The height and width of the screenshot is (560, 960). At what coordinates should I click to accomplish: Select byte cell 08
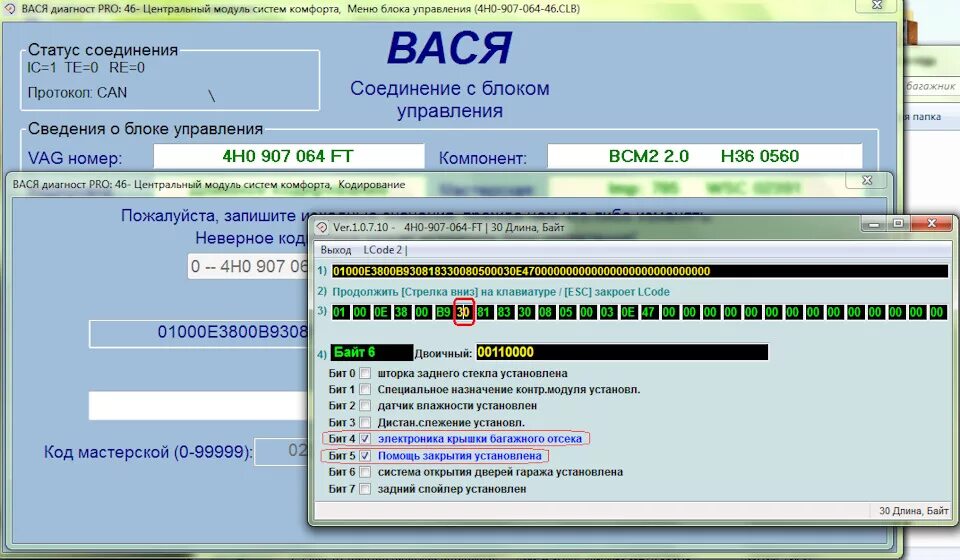pyautogui.click(x=546, y=312)
